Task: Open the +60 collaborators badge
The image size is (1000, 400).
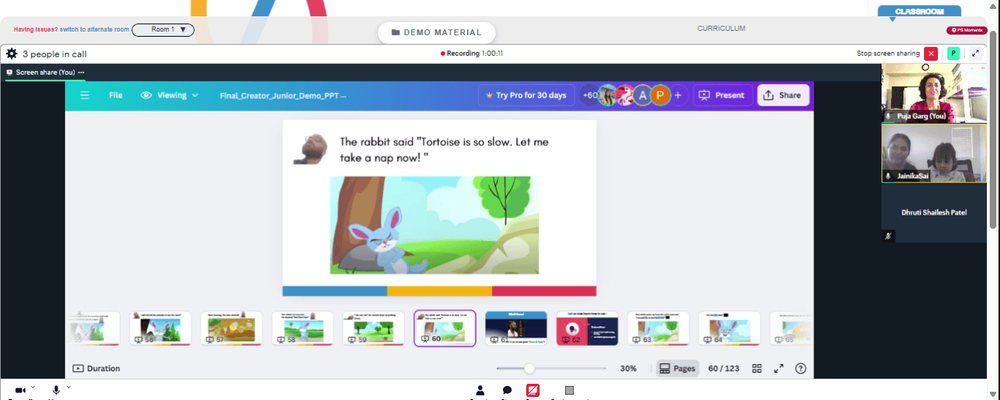Action: pyautogui.click(x=589, y=96)
